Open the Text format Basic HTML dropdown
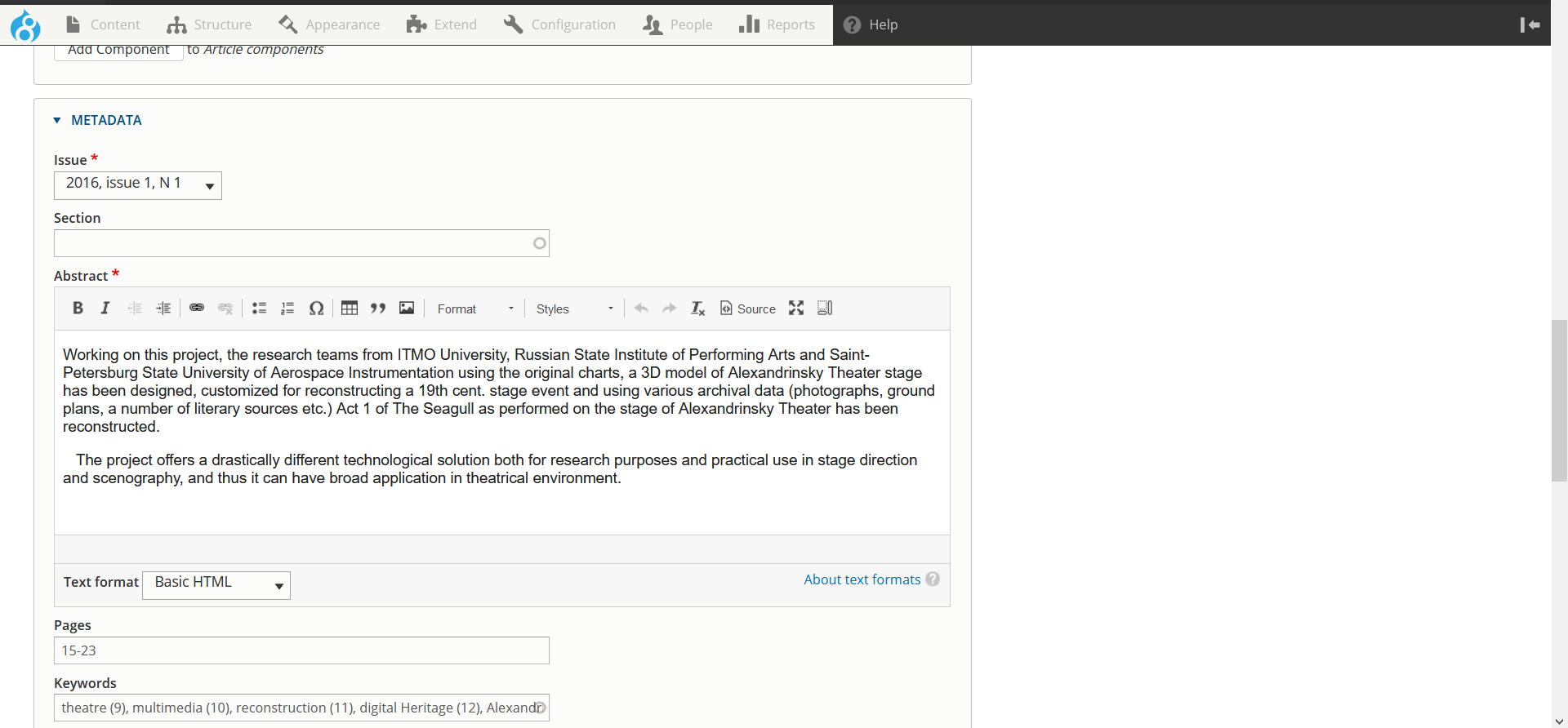Image resolution: width=1568 pixels, height=728 pixels. pos(216,584)
